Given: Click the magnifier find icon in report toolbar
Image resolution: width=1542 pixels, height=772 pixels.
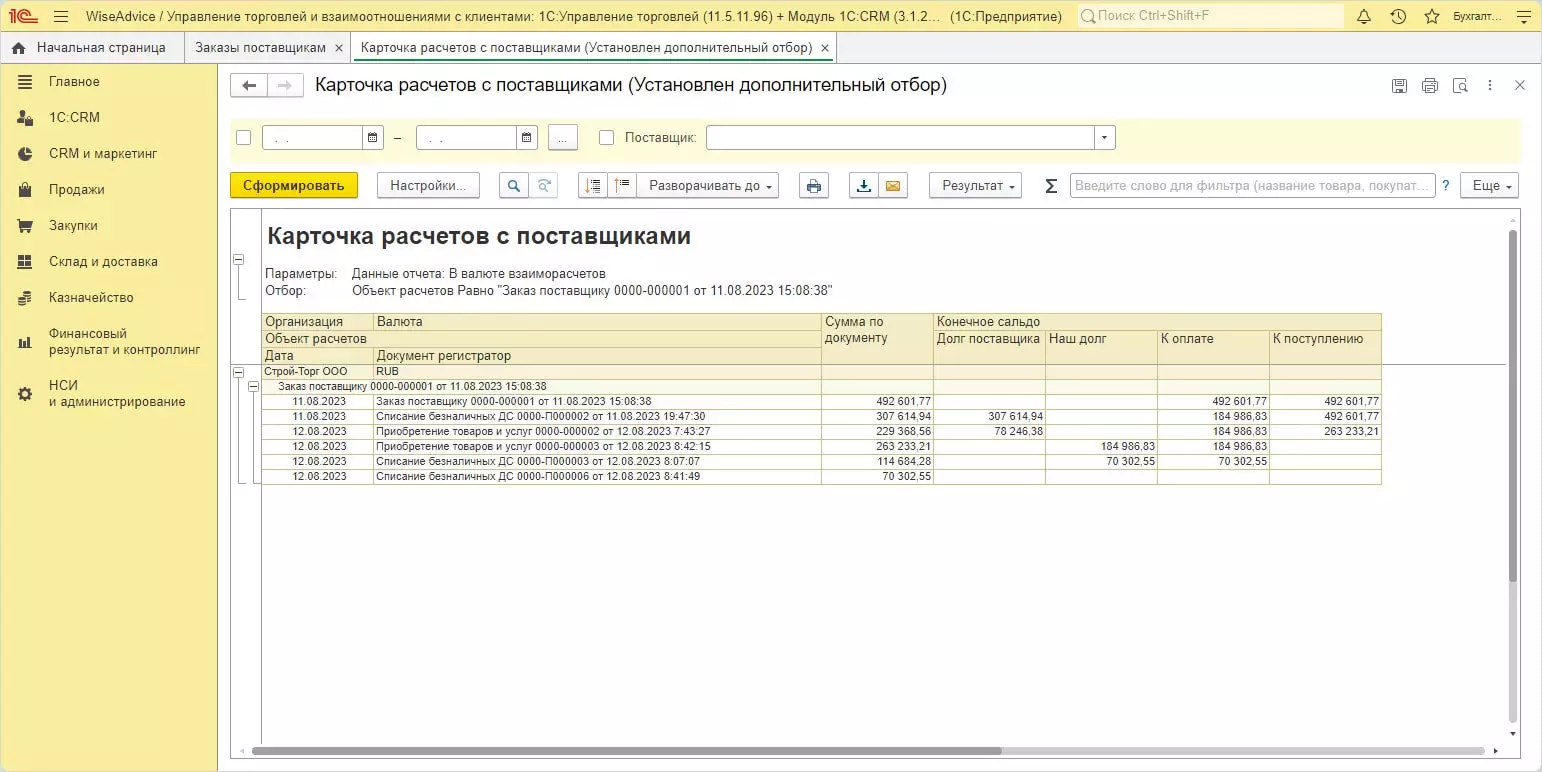Looking at the screenshot, I should pyautogui.click(x=513, y=186).
